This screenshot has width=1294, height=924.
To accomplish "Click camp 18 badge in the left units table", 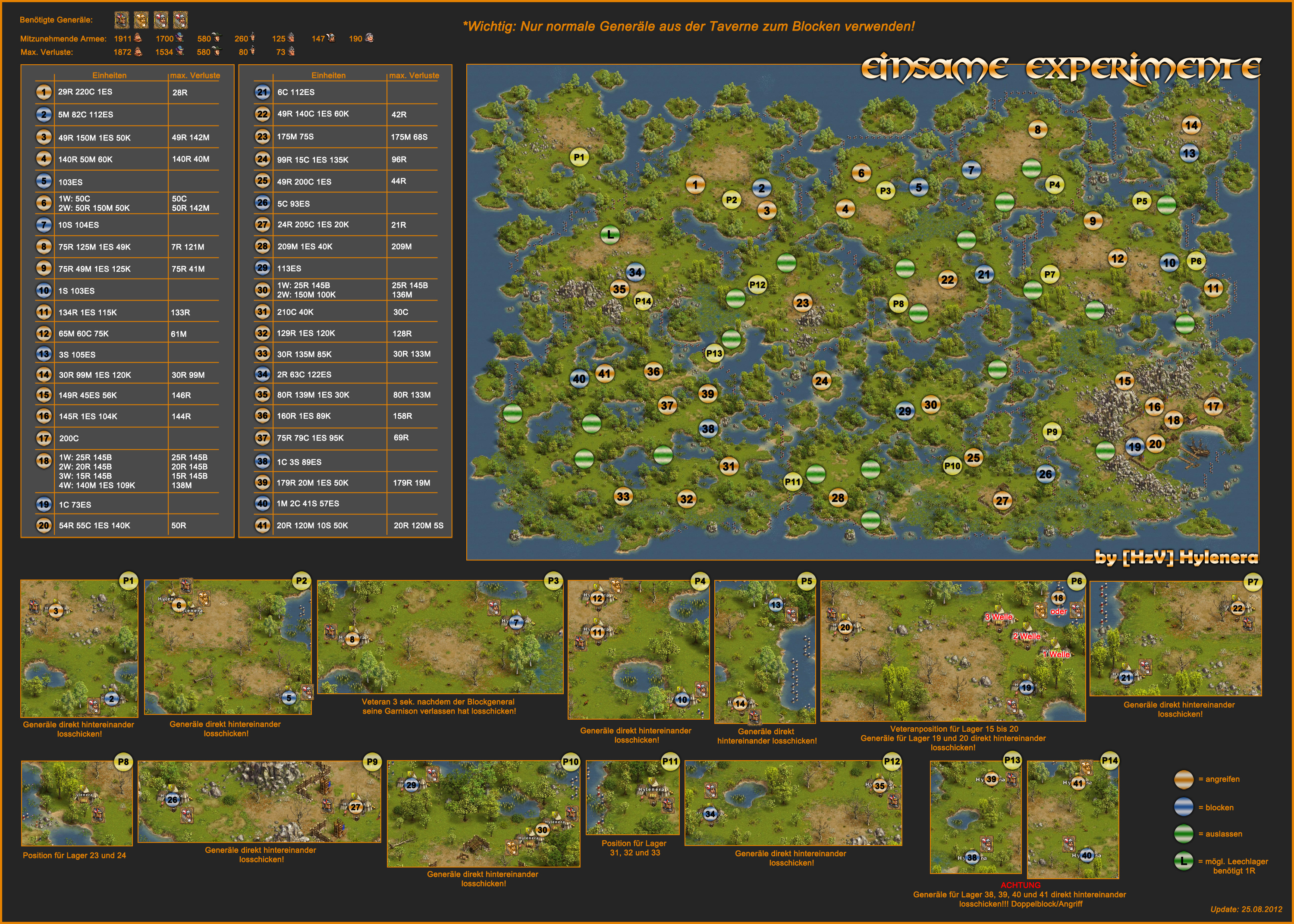I will [x=44, y=461].
